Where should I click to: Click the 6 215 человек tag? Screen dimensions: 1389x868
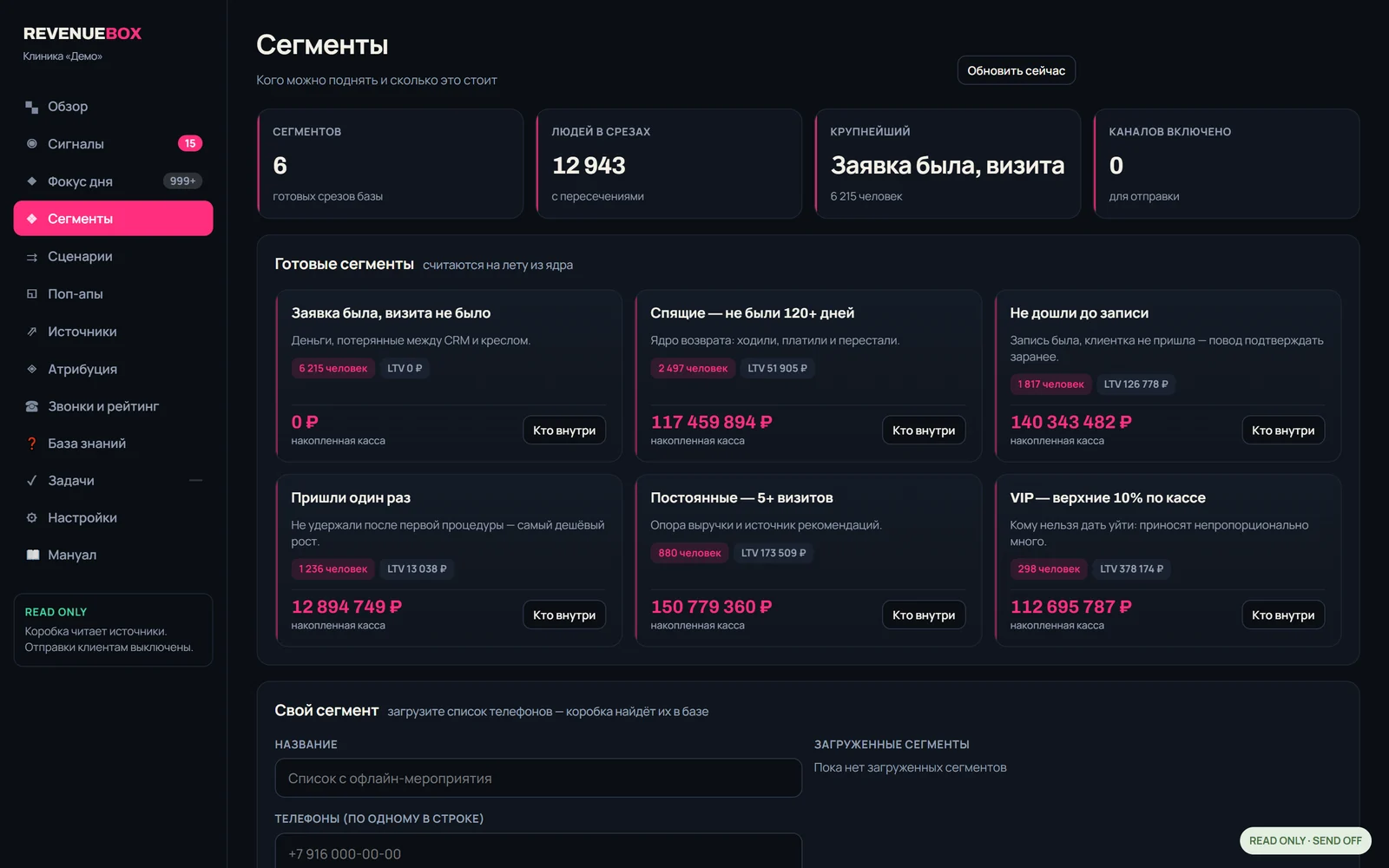coord(333,368)
